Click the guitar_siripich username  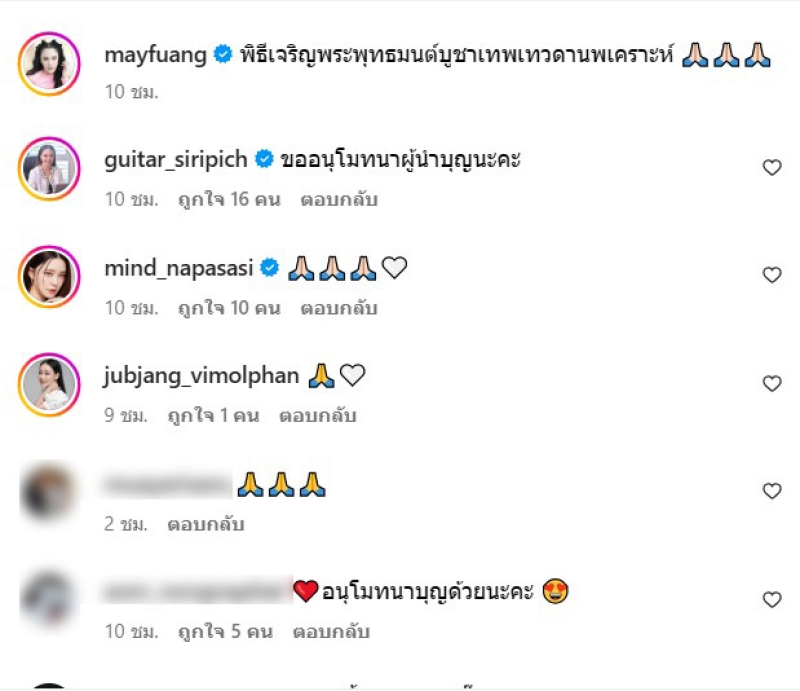pyautogui.click(x=176, y=160)
